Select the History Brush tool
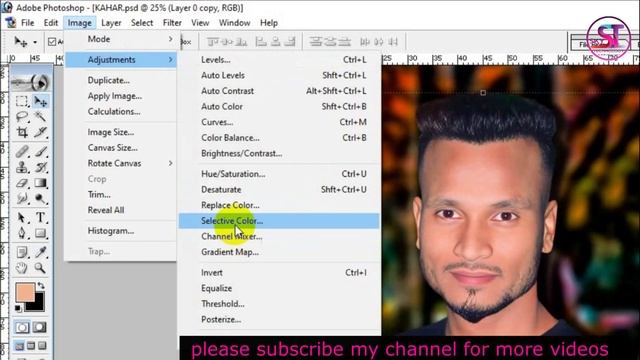 tap(40, 167)
